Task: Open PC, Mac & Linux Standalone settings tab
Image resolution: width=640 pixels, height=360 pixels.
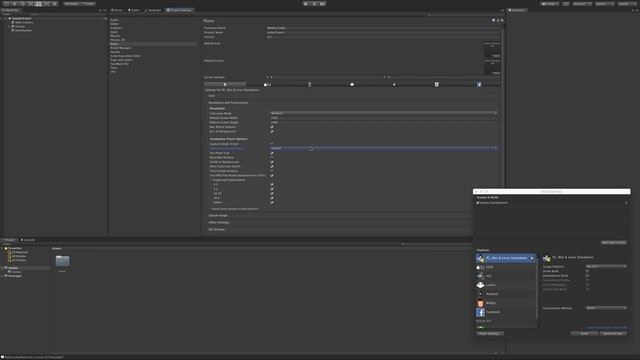Action: [x=225, y=84]
